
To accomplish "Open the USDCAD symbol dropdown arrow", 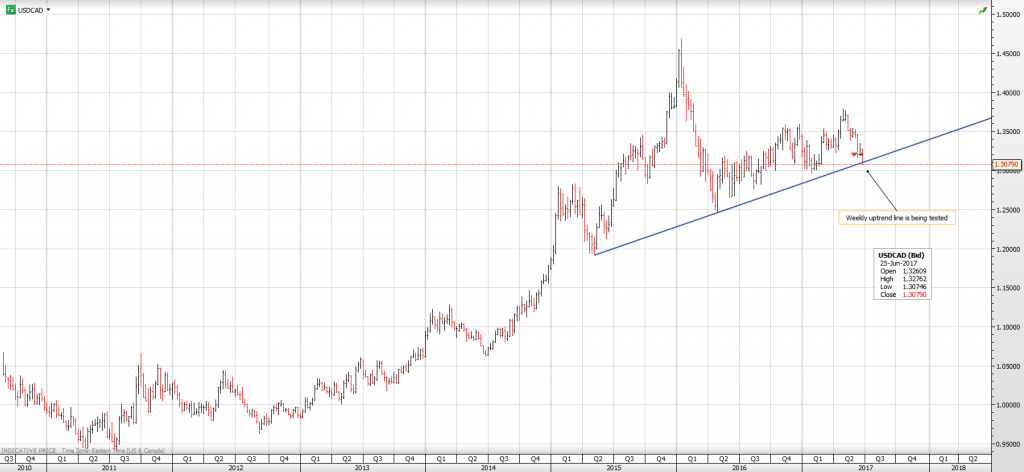I will coord(49,9).
